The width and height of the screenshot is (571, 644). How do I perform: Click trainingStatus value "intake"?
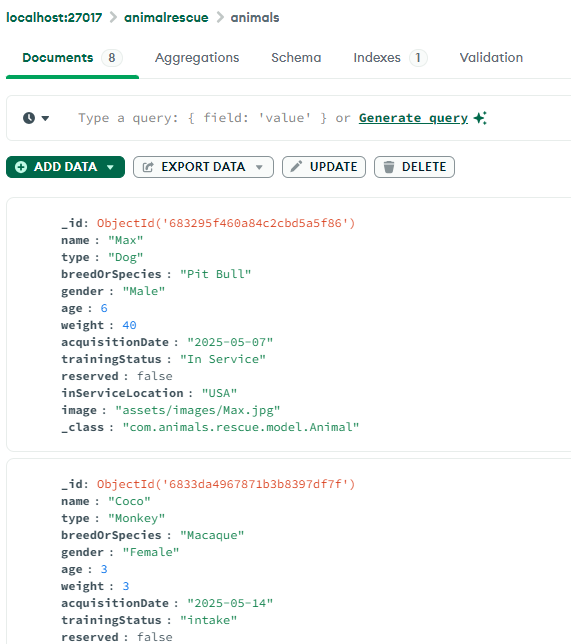pos(209,621)
